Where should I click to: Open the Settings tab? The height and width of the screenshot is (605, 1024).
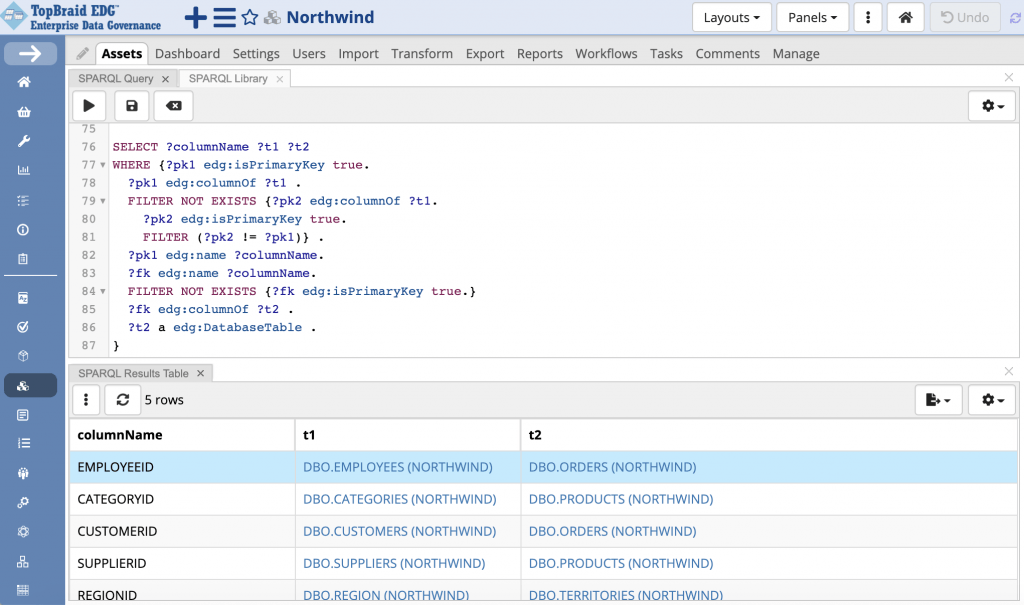(256, 54)
